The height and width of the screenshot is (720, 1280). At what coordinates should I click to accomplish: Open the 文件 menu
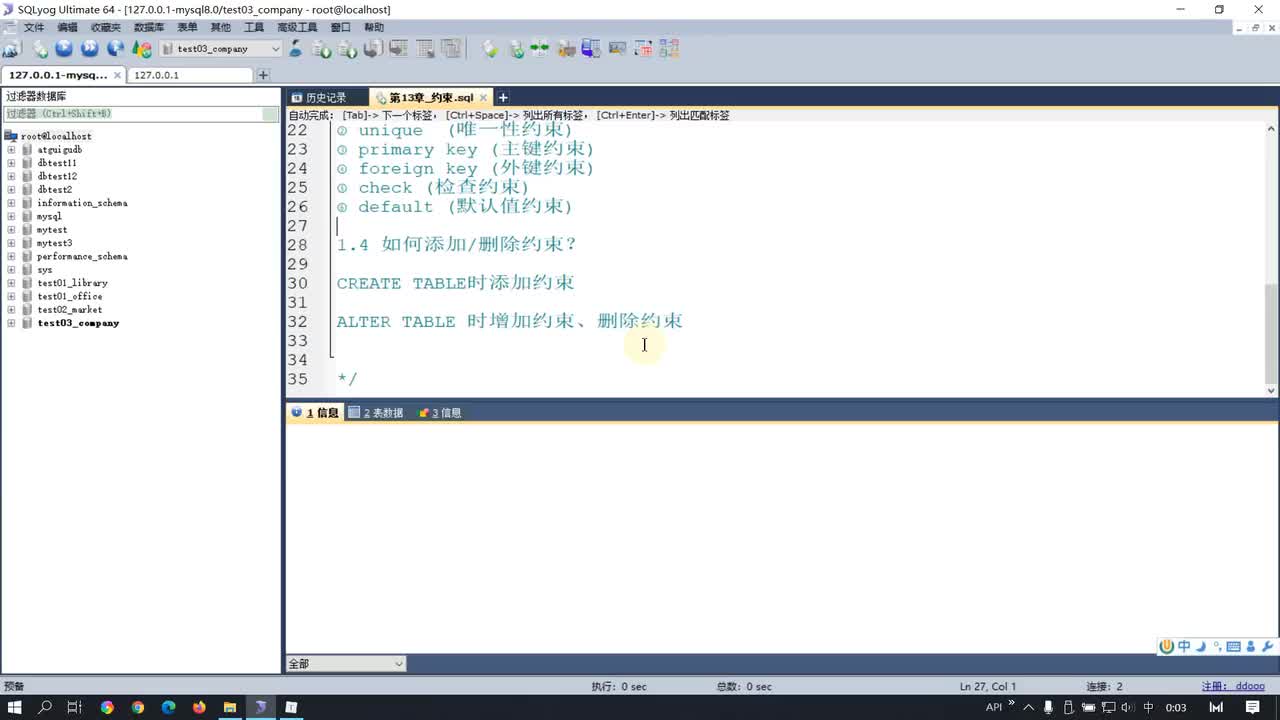click(x=34, y=28)
